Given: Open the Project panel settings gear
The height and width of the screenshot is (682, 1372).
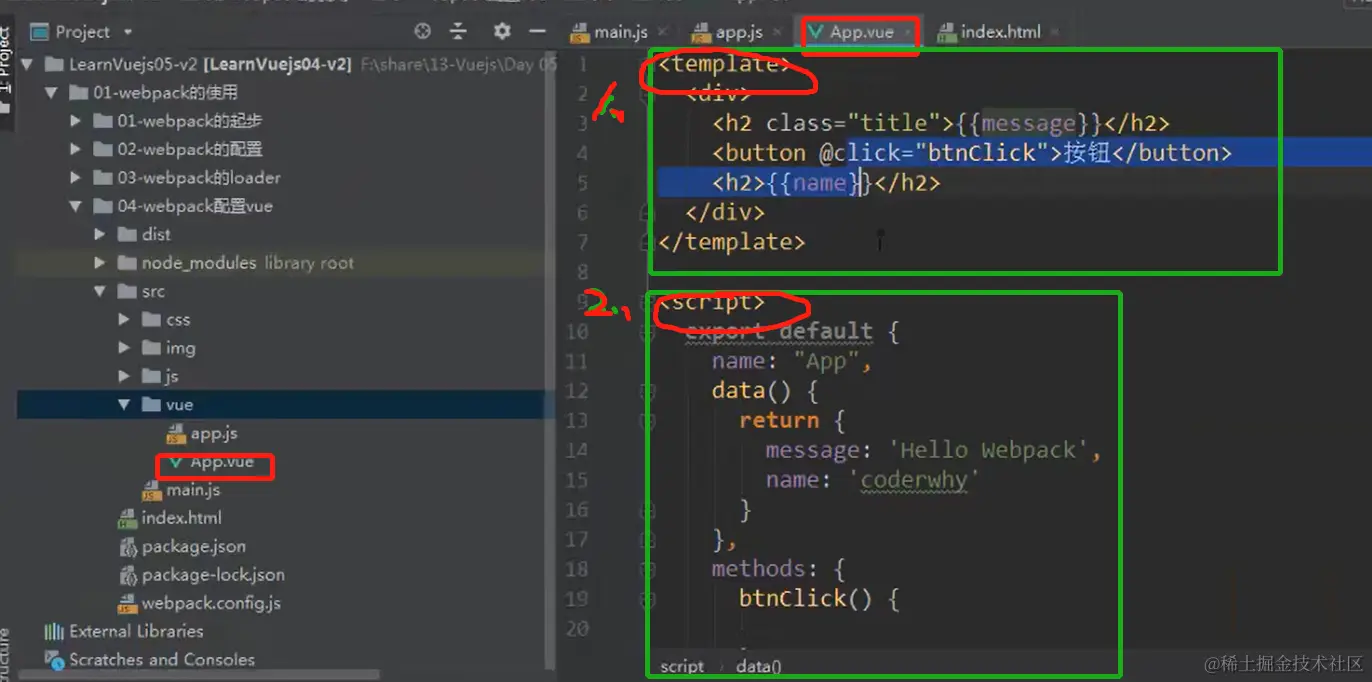Looking at the screenshot, I should coord(502,32).
